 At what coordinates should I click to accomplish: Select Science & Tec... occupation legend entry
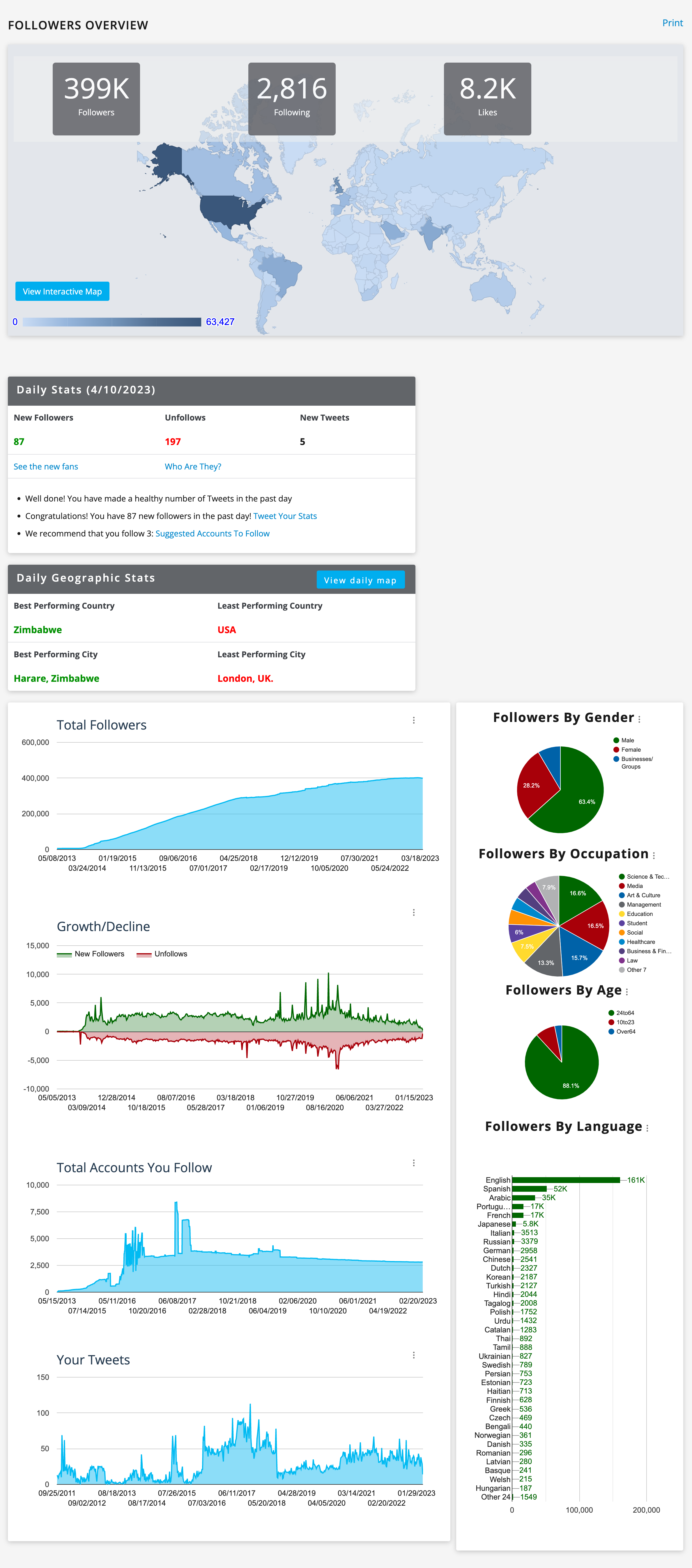point(644,877)
